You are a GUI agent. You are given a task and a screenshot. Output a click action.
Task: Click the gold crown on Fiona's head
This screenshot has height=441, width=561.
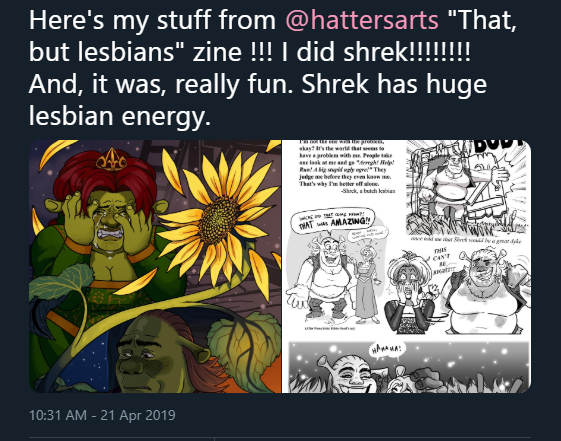pos(111,160)
